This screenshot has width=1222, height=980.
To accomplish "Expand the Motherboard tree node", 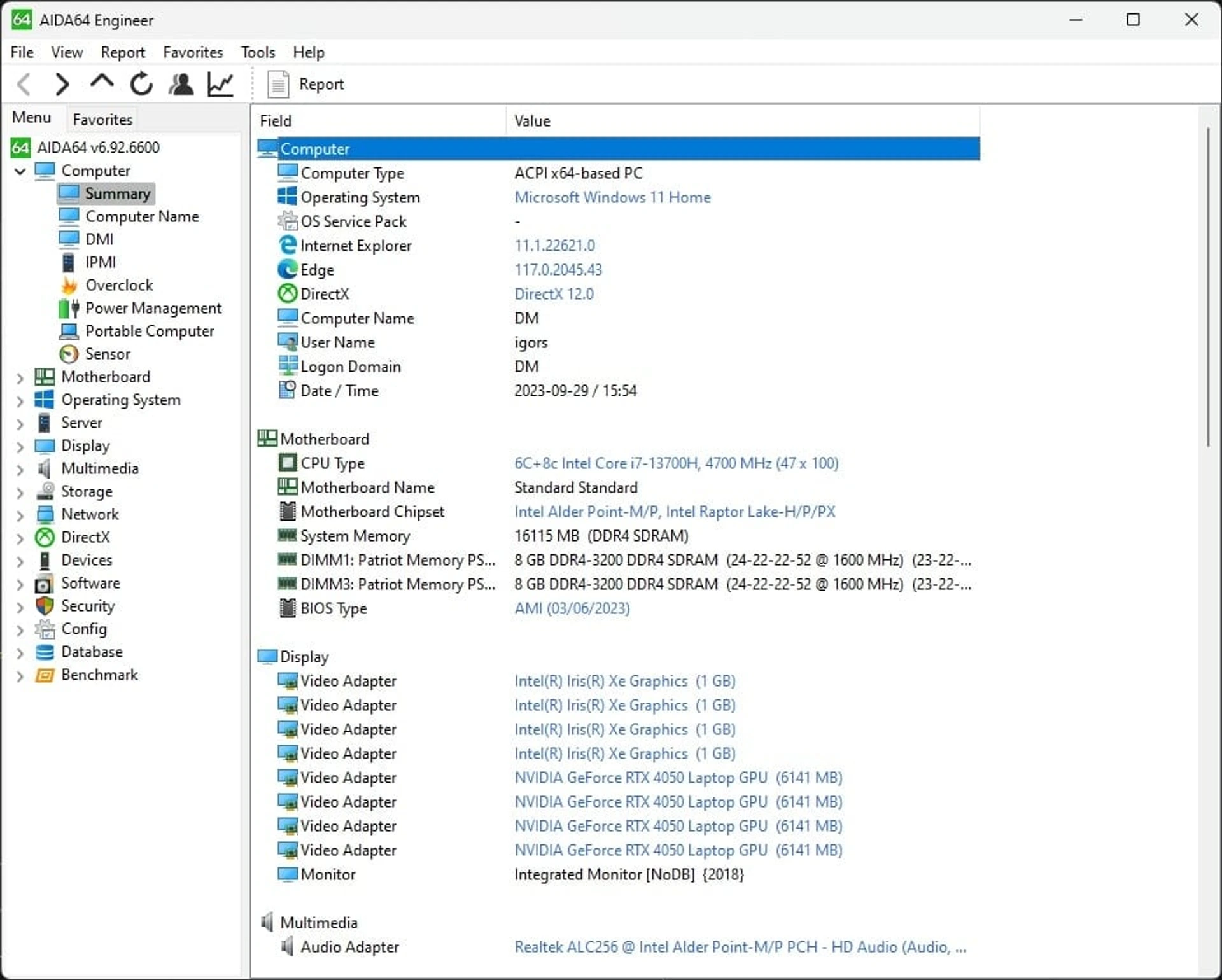I will pos(20,377).
